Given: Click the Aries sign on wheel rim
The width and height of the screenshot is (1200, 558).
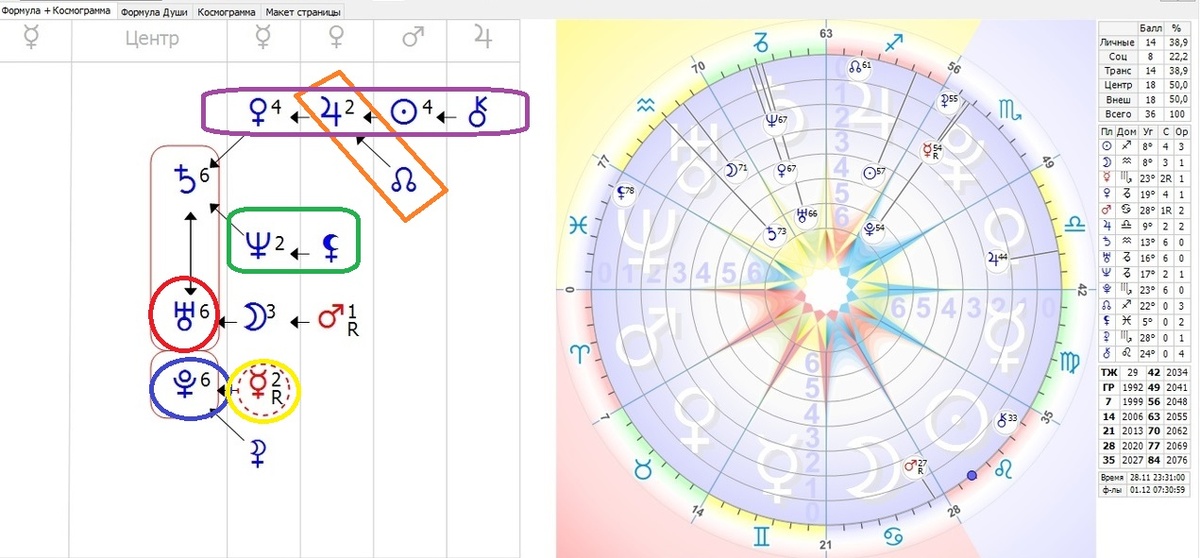Looking at the screenshot, I should coord(578,353).
